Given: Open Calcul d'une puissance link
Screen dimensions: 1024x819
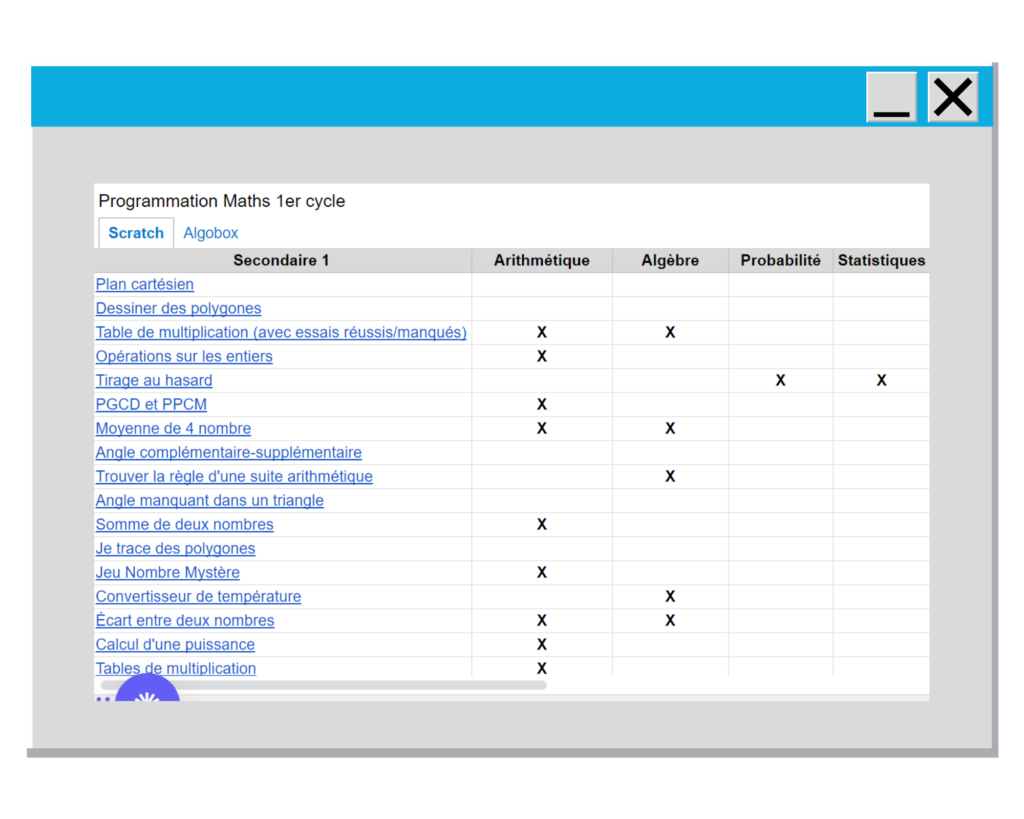Looking at the screenshot, I should pyautogui.click(x=175, y=645).
